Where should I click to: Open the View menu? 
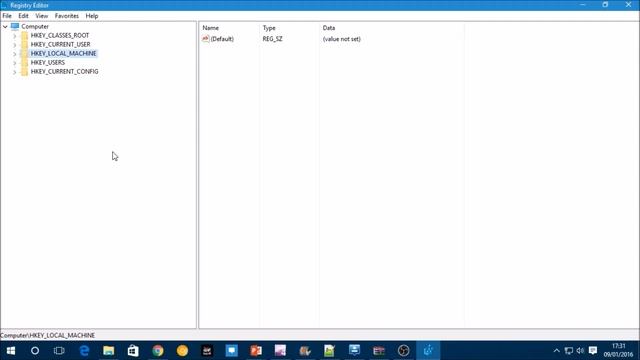42,16
